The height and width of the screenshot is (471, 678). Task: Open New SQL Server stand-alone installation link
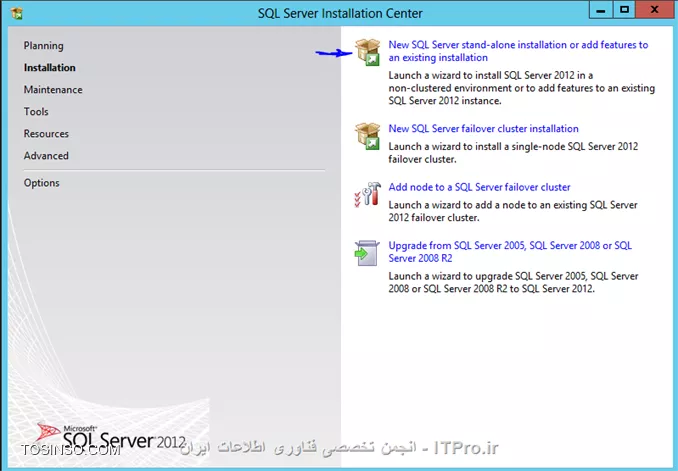point(518,51)
